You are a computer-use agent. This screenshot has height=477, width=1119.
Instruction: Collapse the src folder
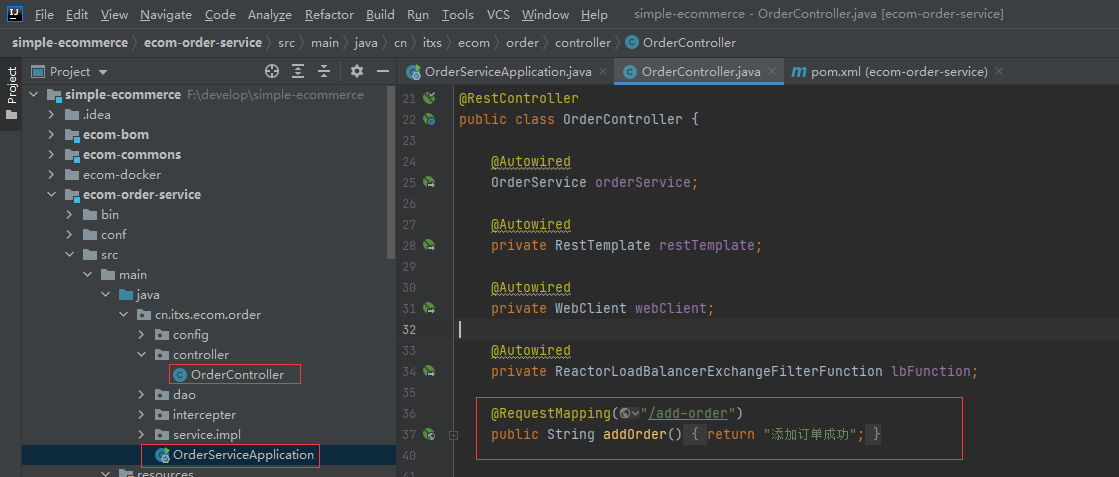pyautogui.click(x=69, y=255)
